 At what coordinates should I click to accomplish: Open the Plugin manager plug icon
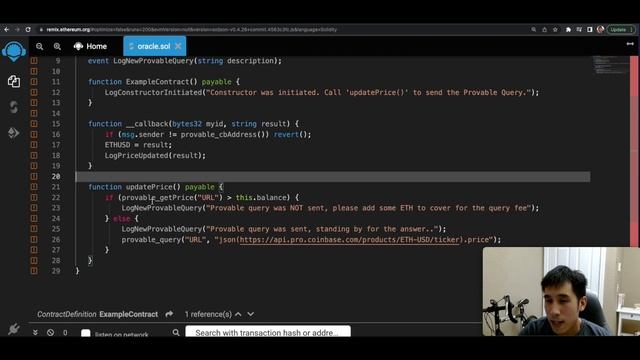[13, 328]
